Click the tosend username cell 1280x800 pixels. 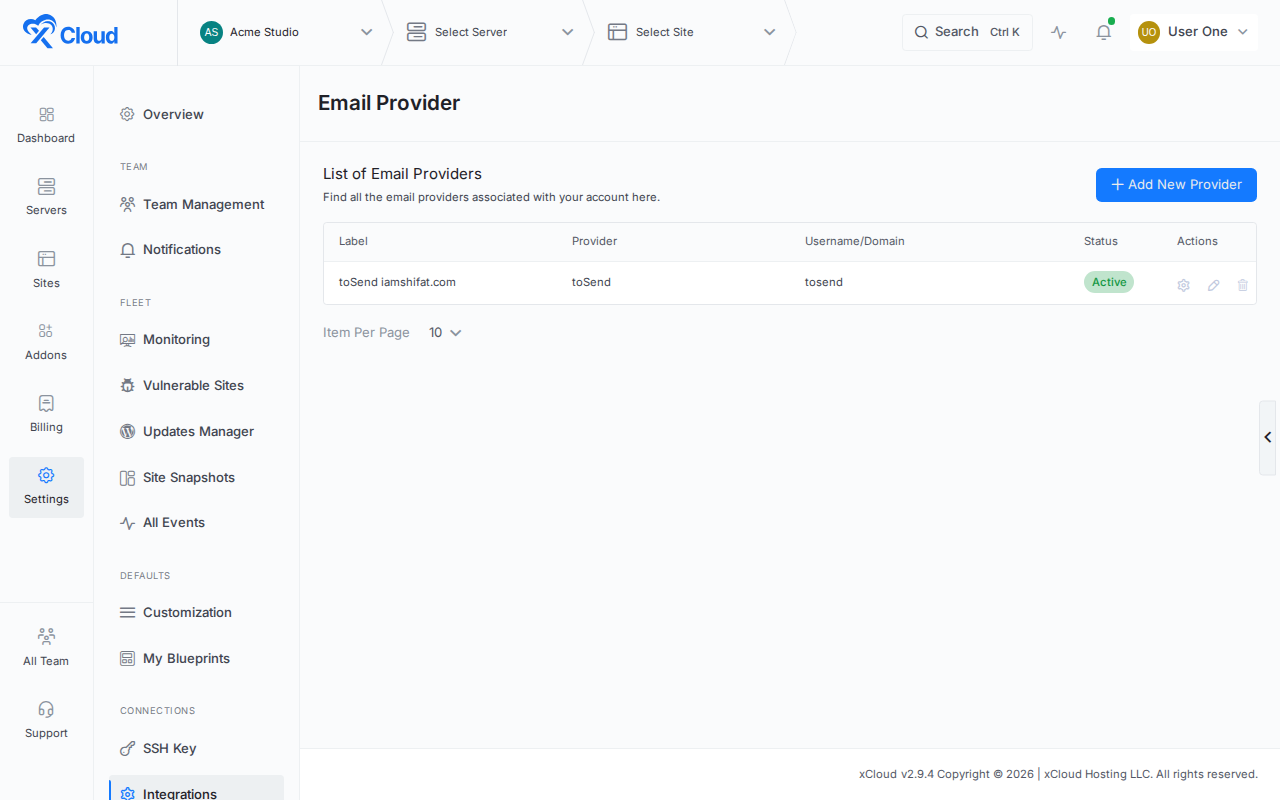(x=824, y=282)
